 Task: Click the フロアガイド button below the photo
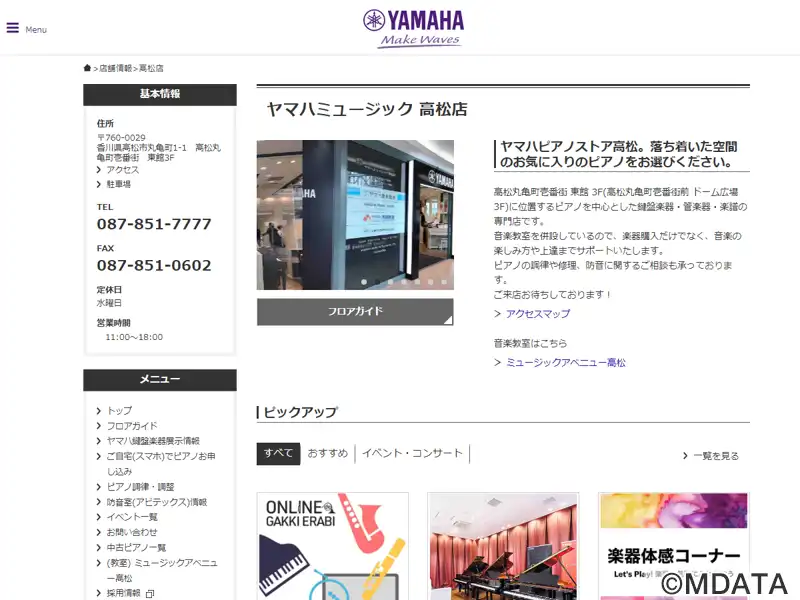(x=355, y=312)
